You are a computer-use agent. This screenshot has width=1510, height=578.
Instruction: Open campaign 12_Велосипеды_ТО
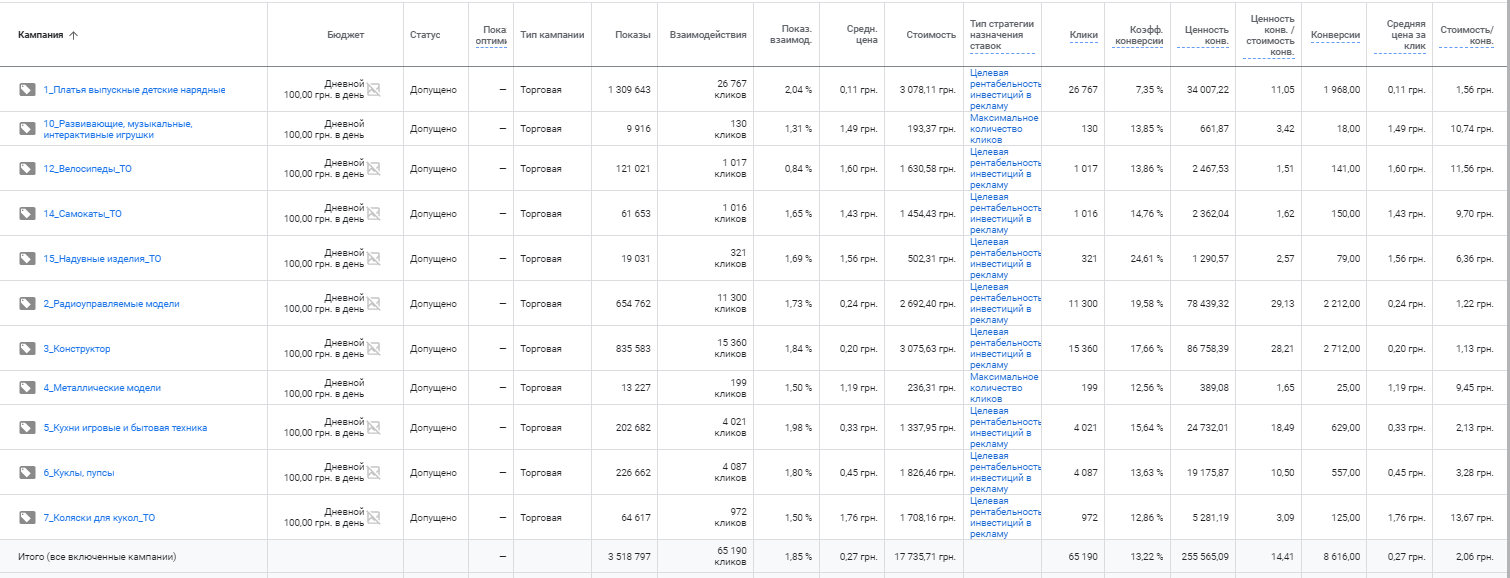[87, 169]
